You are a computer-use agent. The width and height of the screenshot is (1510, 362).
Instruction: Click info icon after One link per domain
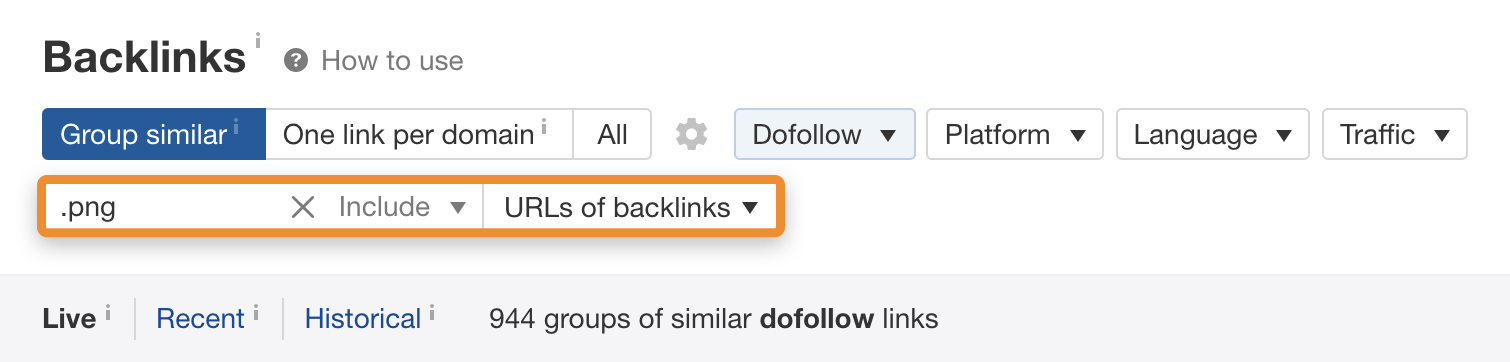(x=544, y=126)
